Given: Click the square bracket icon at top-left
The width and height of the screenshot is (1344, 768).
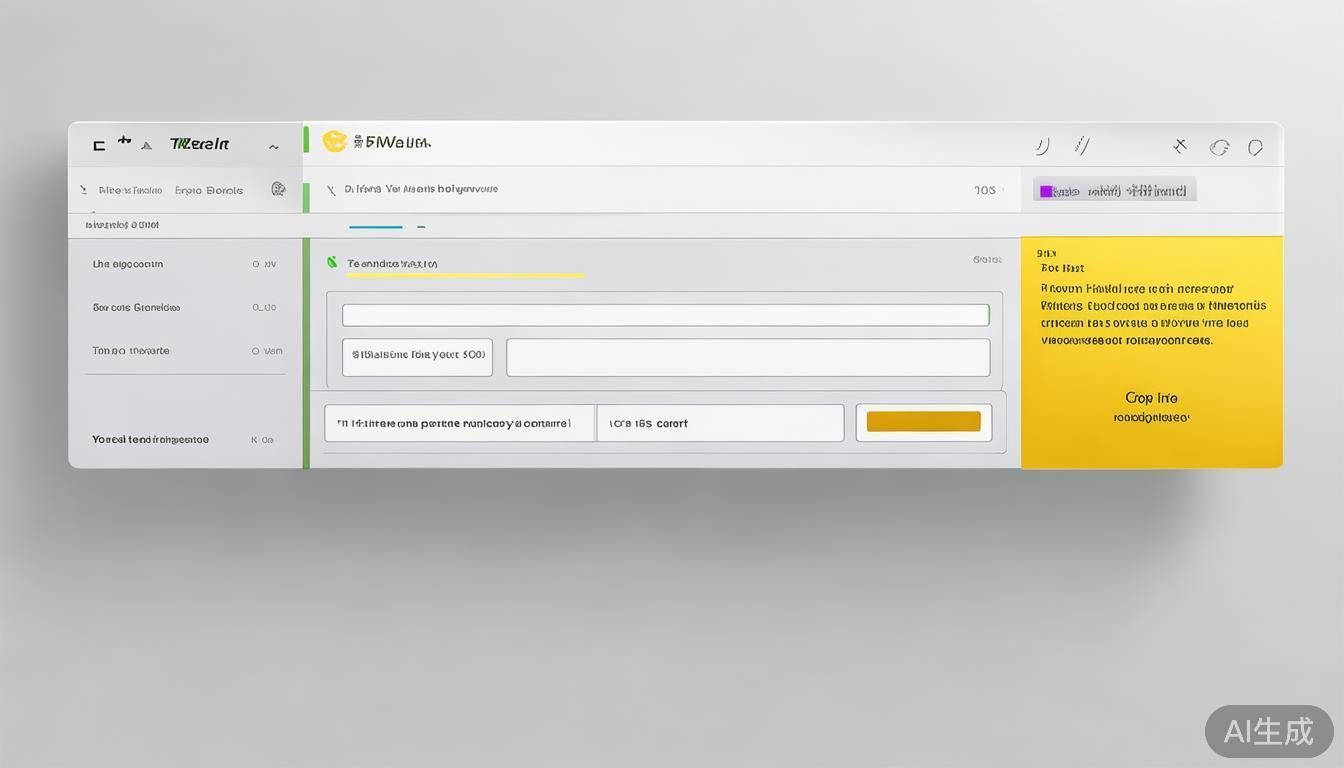Looking at the screenshot, I should point(99,146).
